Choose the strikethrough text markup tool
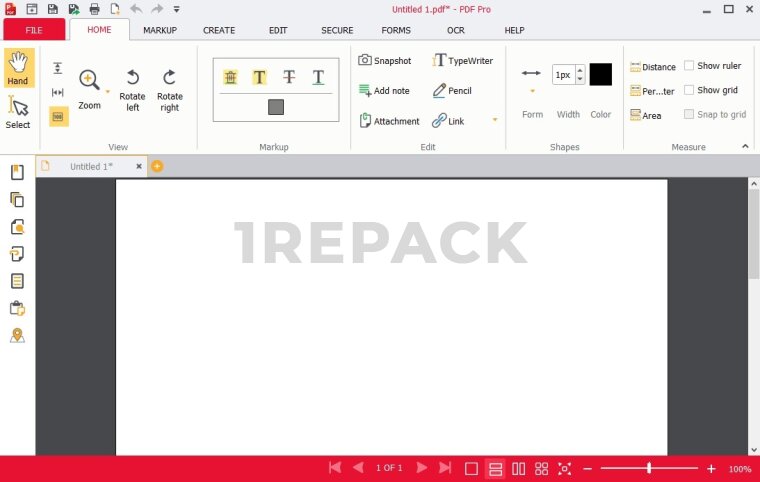Viewport: 760px width, 482px height. tap(288, 77)
